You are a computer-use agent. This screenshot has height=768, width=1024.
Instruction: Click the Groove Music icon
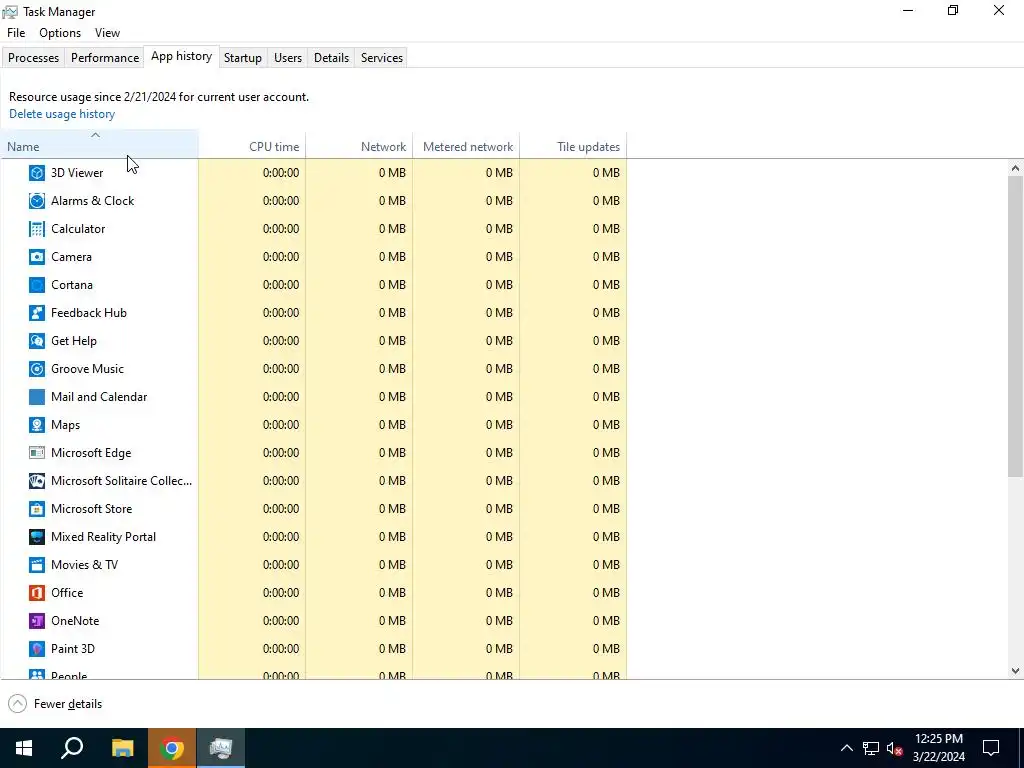(37, 369)
